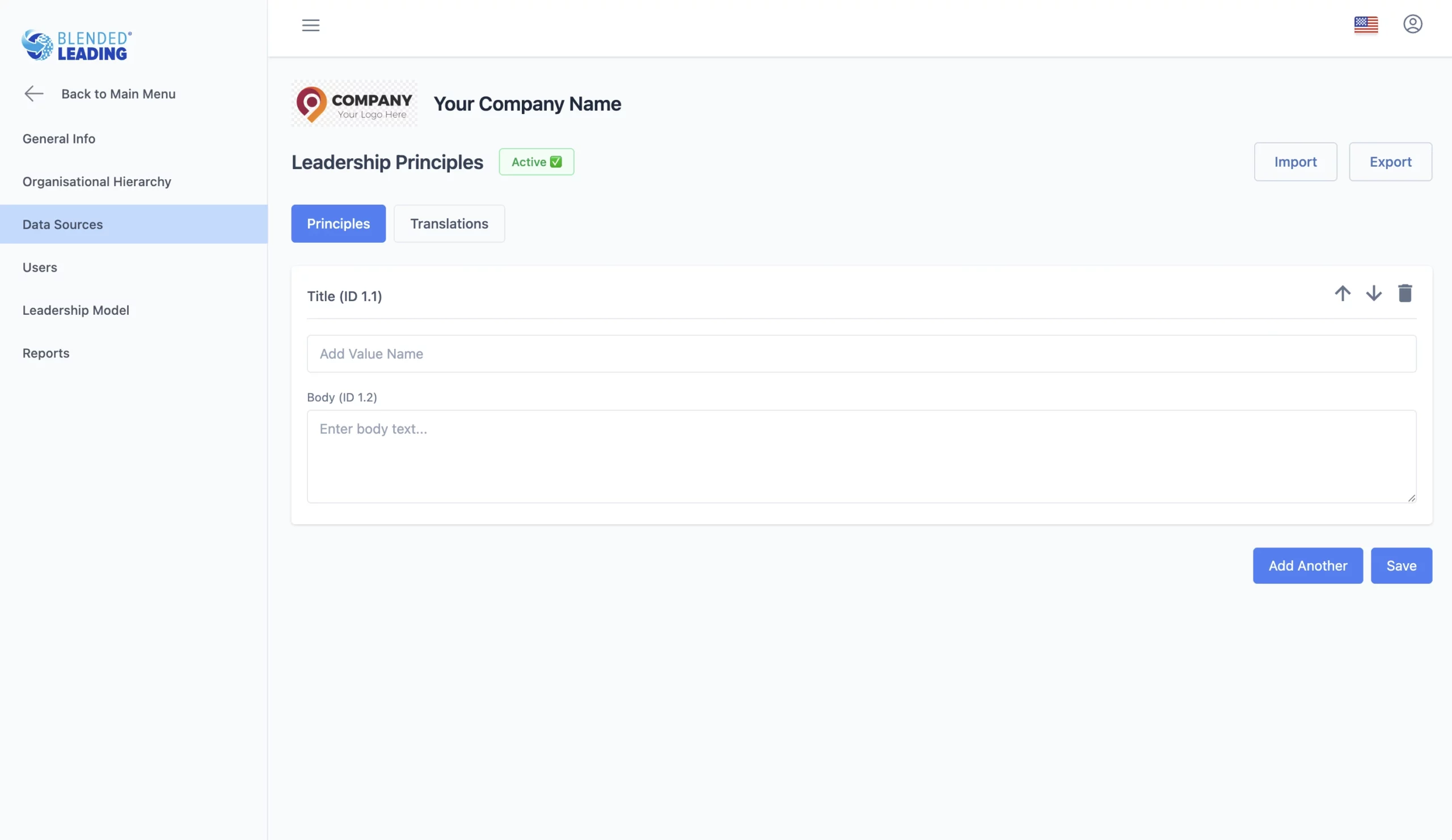Viewport: 1452px width, 840px height.
Task: Focus the Add Value Name field
Action: point(861,354)
